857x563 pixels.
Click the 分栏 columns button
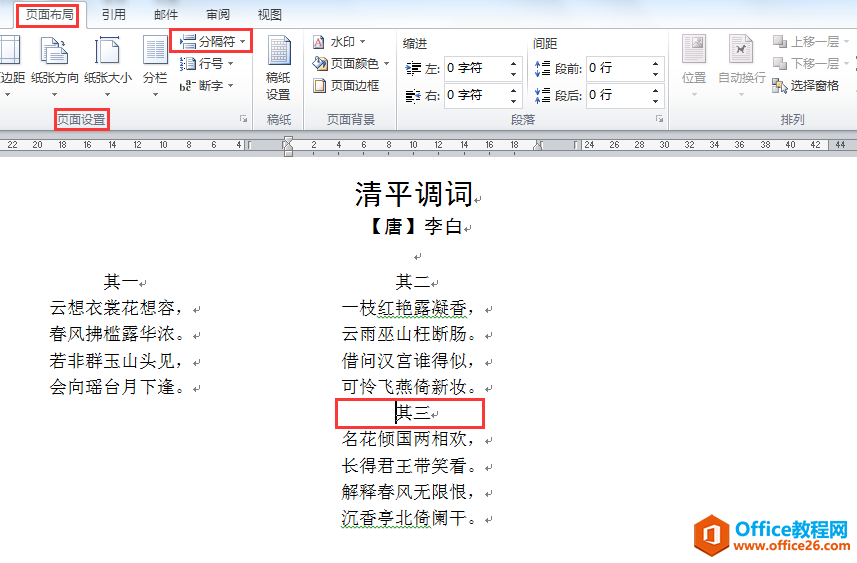pyautogui.click(x=155, y=67)
